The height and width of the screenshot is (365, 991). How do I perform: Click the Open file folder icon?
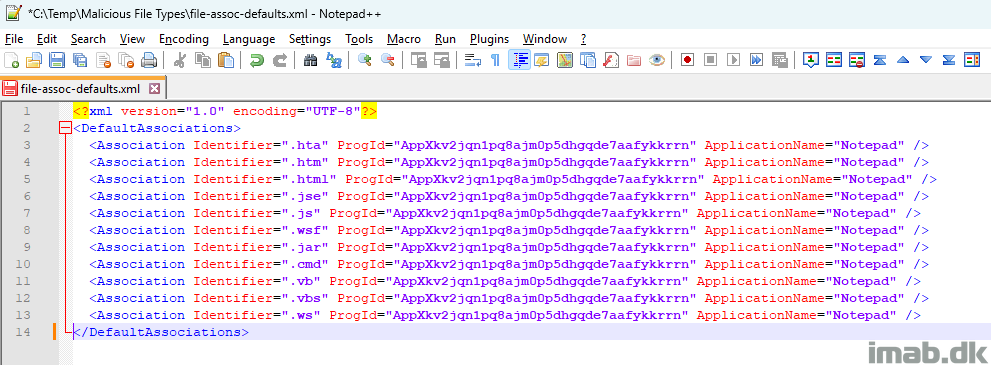point(33,60)
